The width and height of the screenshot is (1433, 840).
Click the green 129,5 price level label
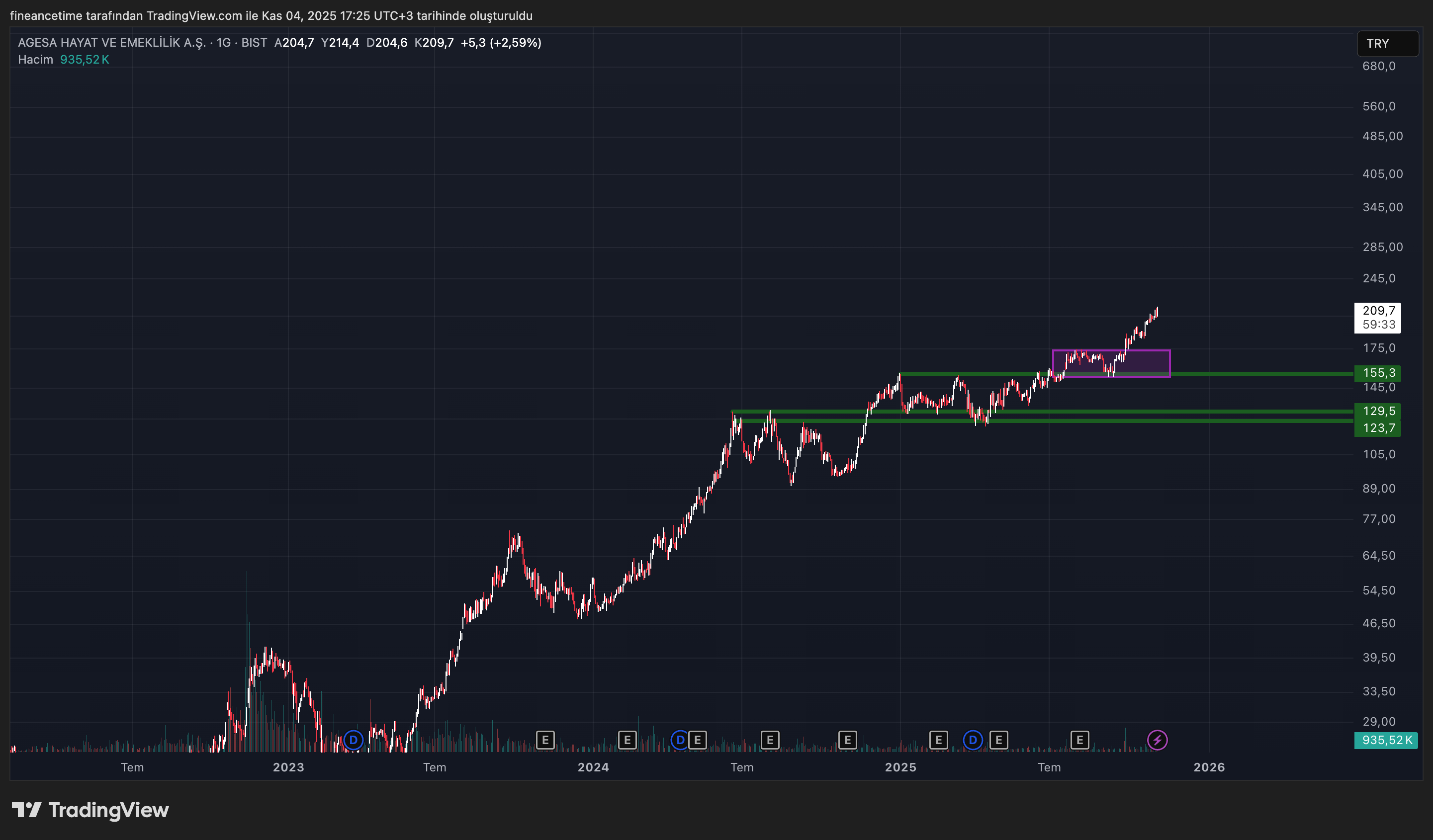click(1378, 411)
